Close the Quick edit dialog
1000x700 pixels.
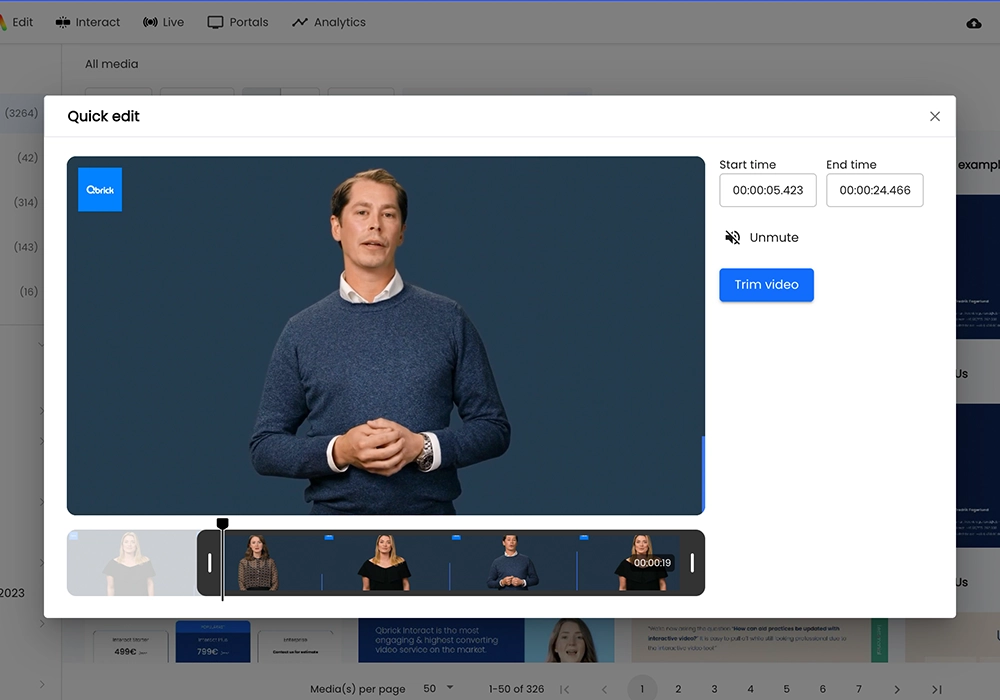[x=935, y=116]
